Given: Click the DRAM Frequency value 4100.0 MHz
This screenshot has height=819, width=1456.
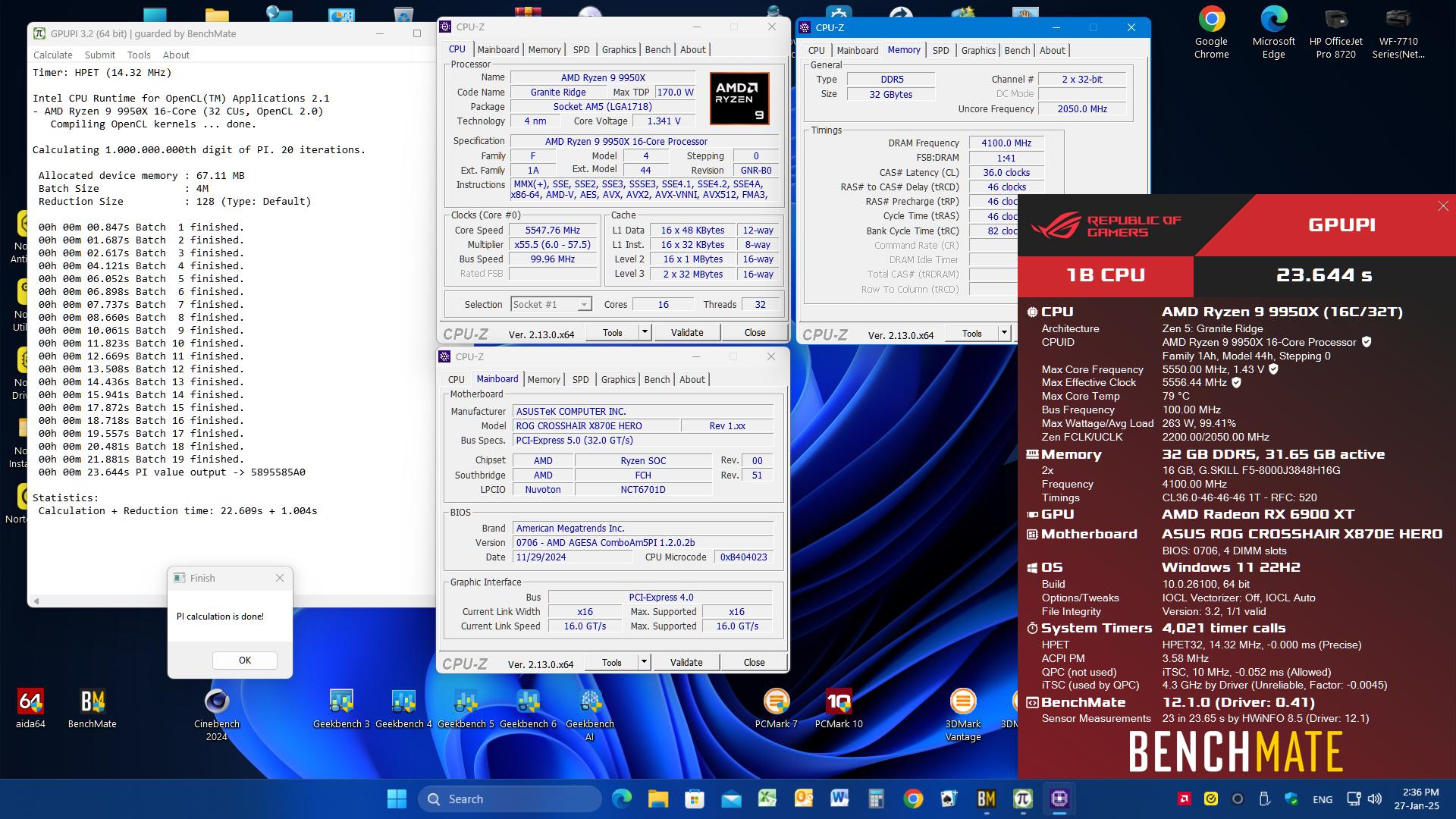Looking at the screenshot, I should pos(1006,143).
